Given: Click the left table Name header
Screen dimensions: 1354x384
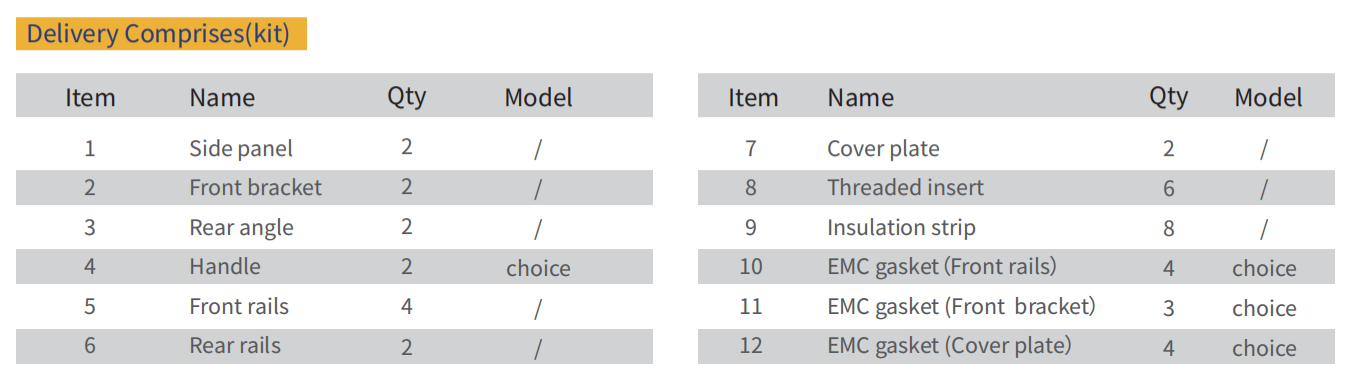Looking at the screenshot, I should click(222, 98).
